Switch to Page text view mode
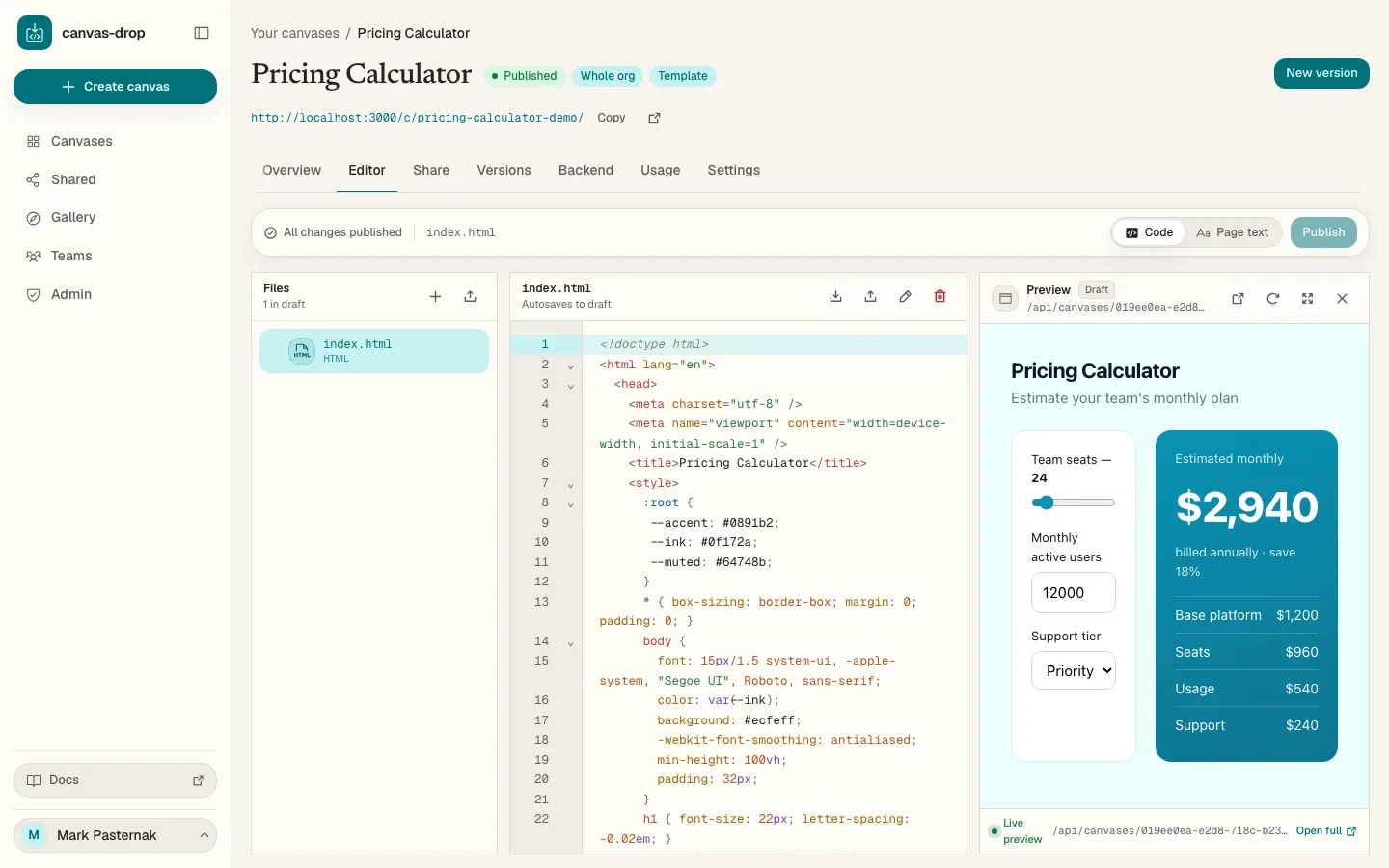1389x868 pixels. click(x=1232, y=232)
